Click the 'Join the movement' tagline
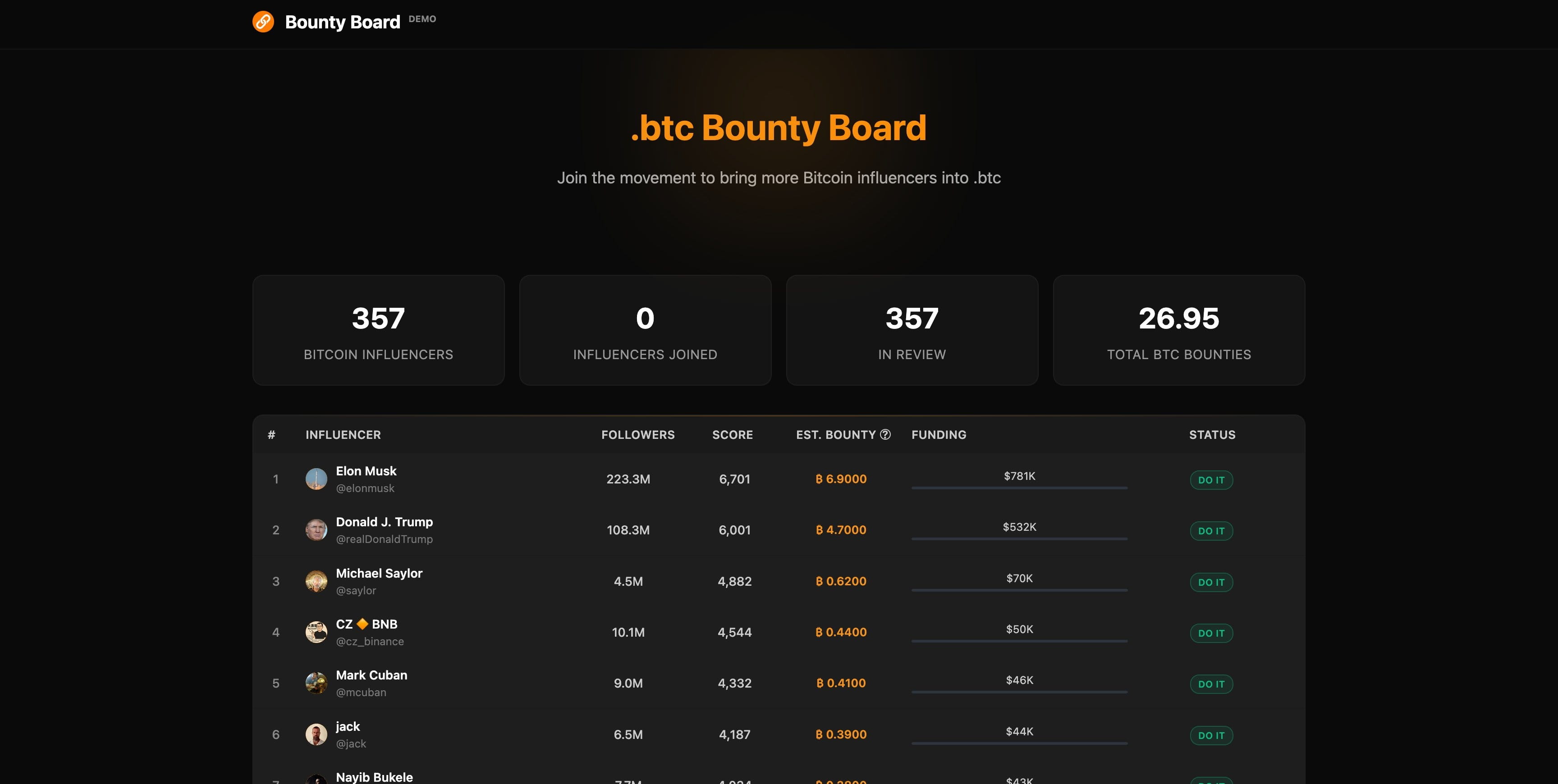 pyautogui.click(x=779, y=178)
